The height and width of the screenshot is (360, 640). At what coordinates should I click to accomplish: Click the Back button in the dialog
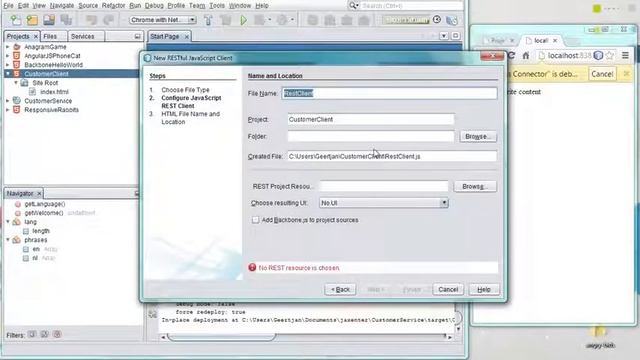pyautogui.click(x=340, y=289)
